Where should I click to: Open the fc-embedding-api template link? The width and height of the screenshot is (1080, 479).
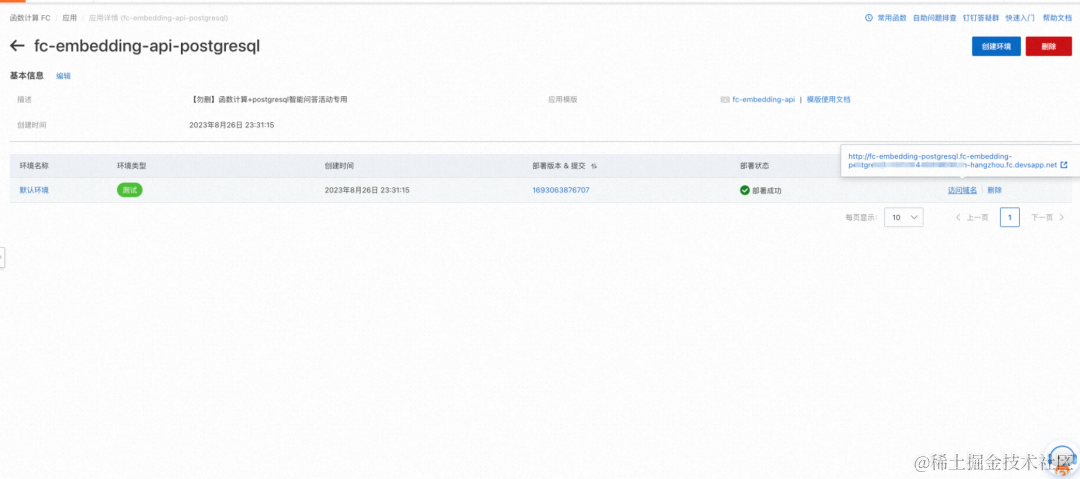click(x=763, y=100)
